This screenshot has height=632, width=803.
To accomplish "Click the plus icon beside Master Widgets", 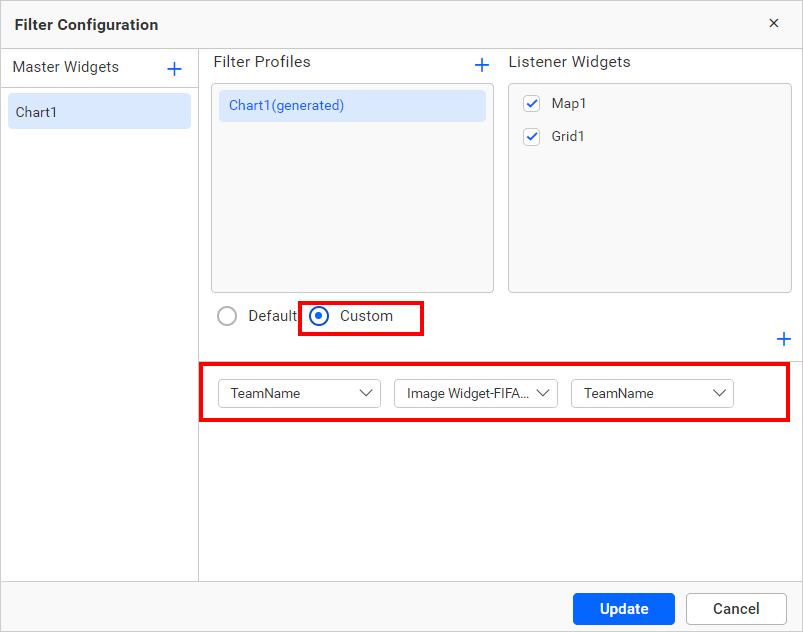I will tap(174, 68).
